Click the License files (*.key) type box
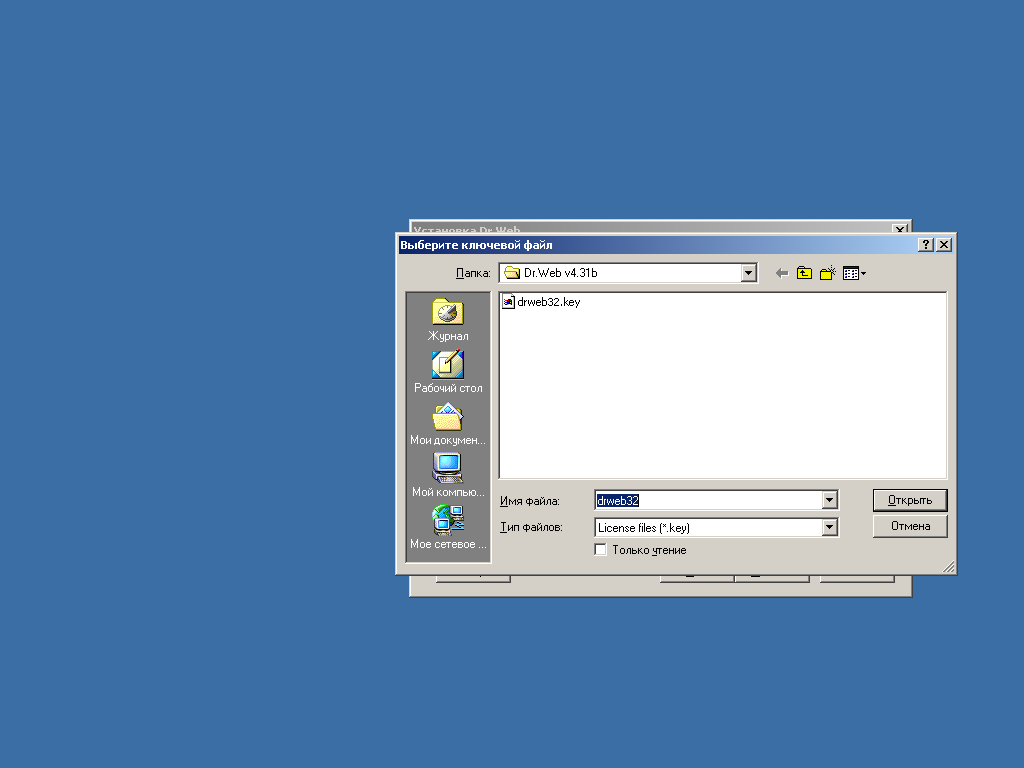Image resolution: width=1024 pixels, height=768 pixels. 709,527
